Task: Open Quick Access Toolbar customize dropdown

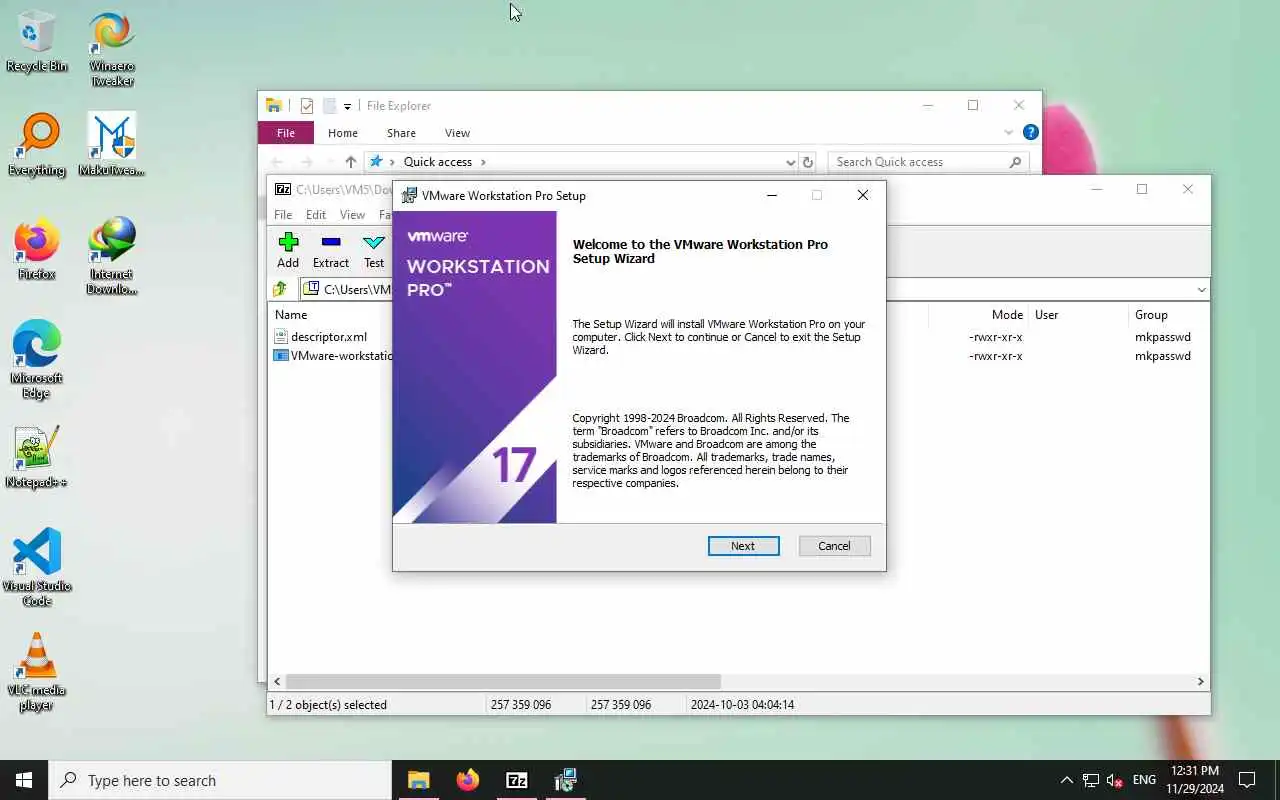Action: pos(347,106)
